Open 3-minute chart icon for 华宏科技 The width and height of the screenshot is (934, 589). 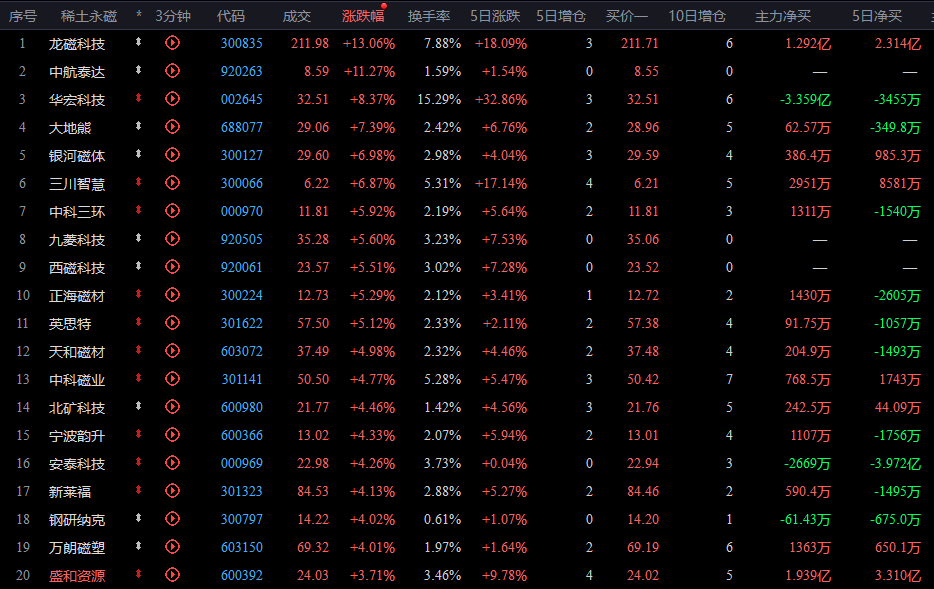pos(172,99)
